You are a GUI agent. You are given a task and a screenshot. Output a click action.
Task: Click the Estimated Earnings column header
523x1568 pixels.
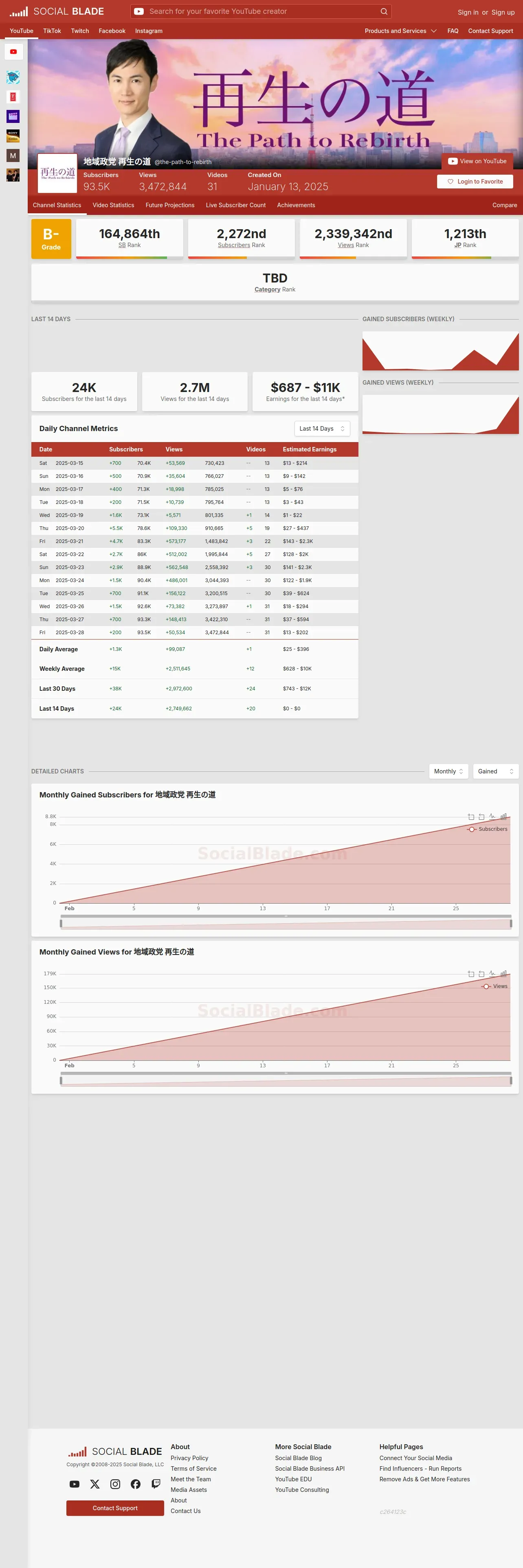310,449
